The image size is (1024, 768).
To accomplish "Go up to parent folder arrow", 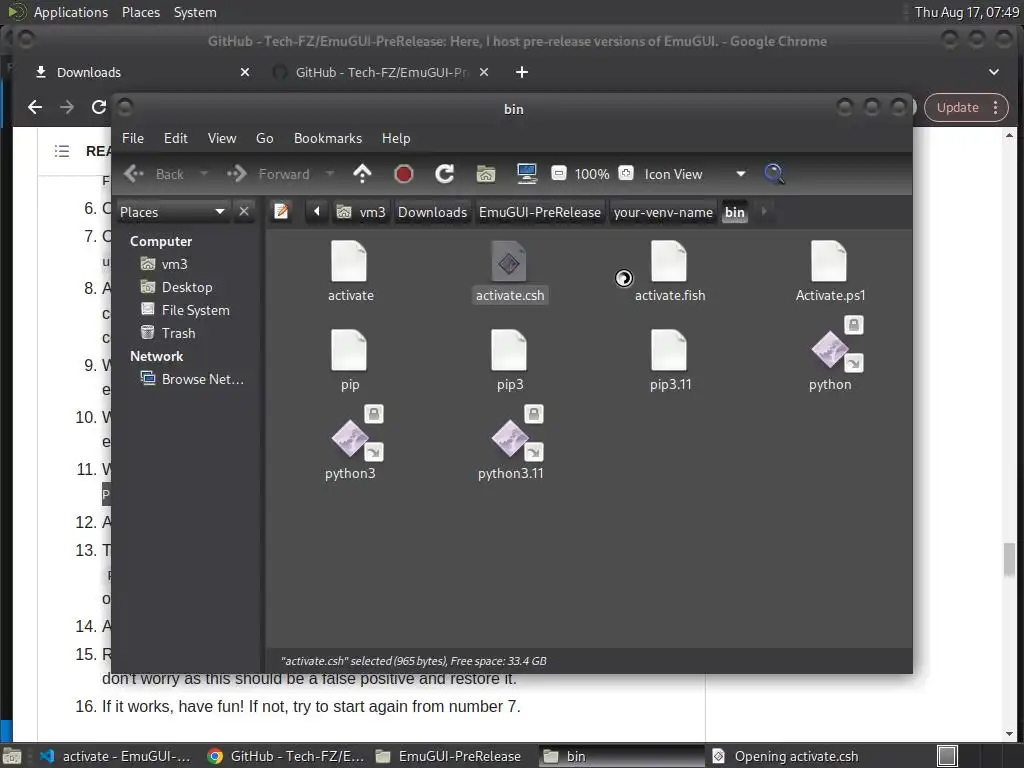I will (362, 174).
